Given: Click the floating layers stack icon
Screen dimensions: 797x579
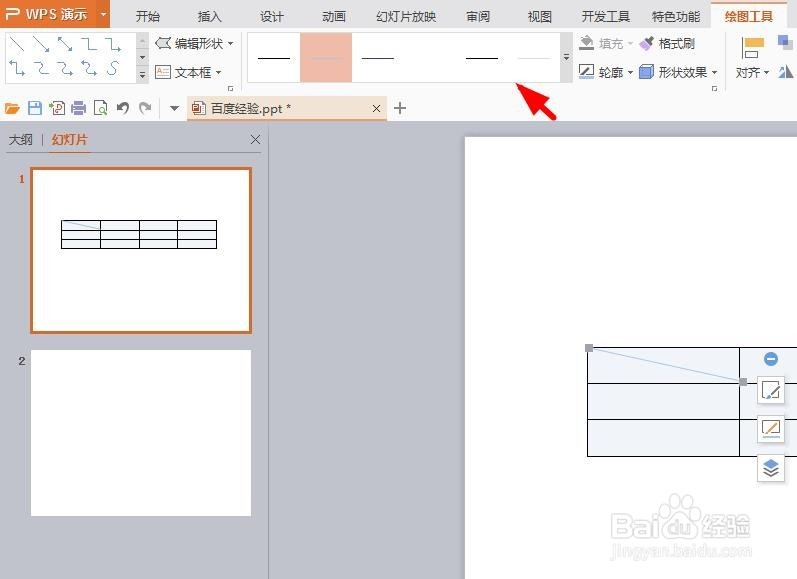Looking at the screenshot, I should coord(771,468).
